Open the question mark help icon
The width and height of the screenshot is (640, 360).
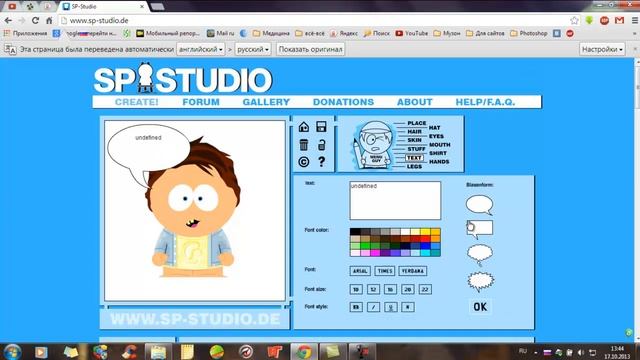[x=322, y=162]
